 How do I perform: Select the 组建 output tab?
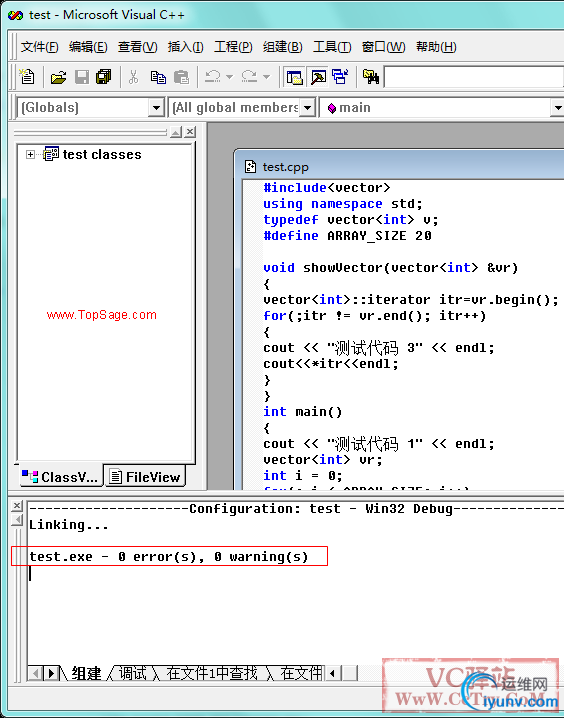pos(86,673)
